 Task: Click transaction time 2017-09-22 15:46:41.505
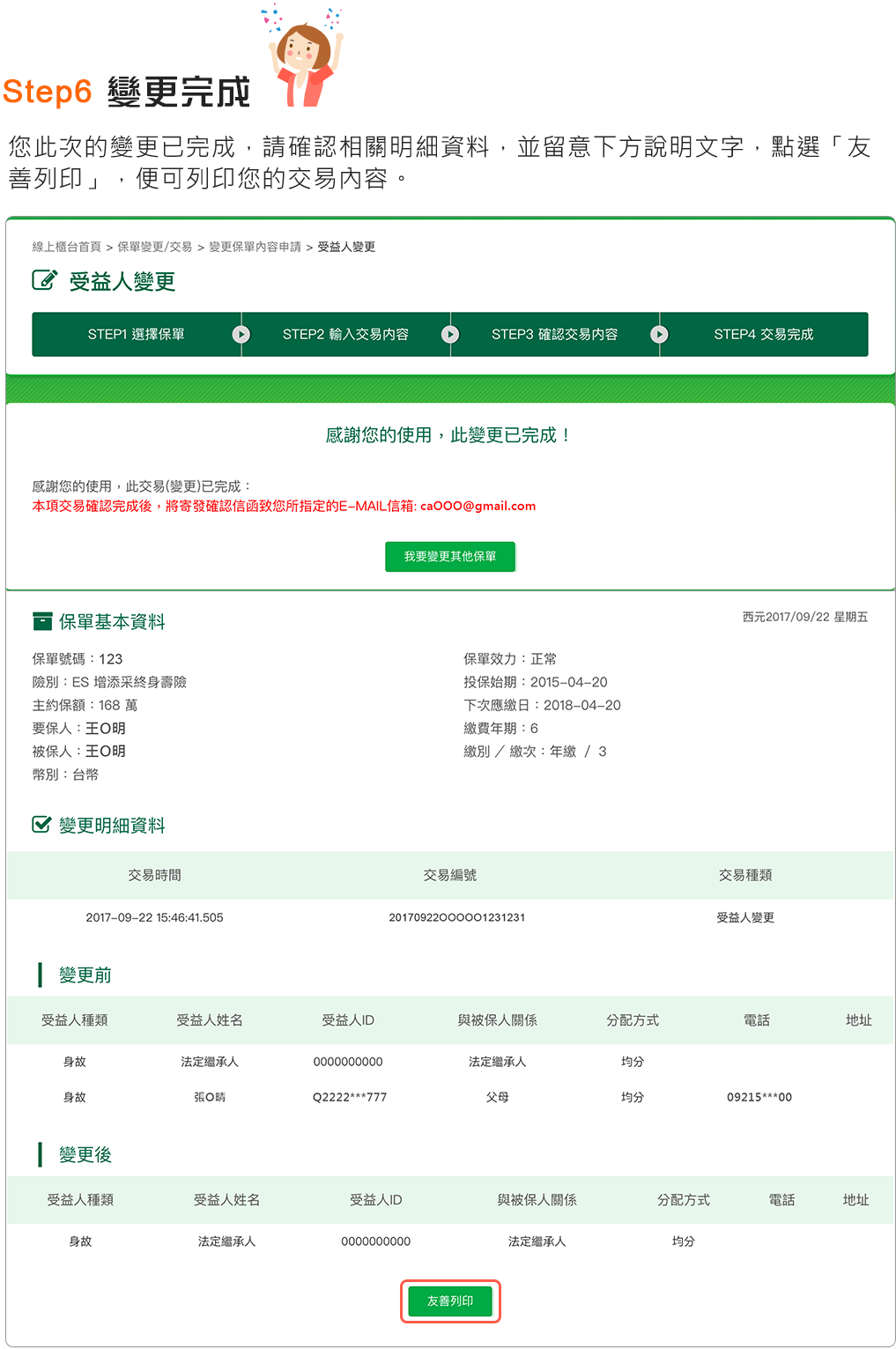(x=154, y=917)
